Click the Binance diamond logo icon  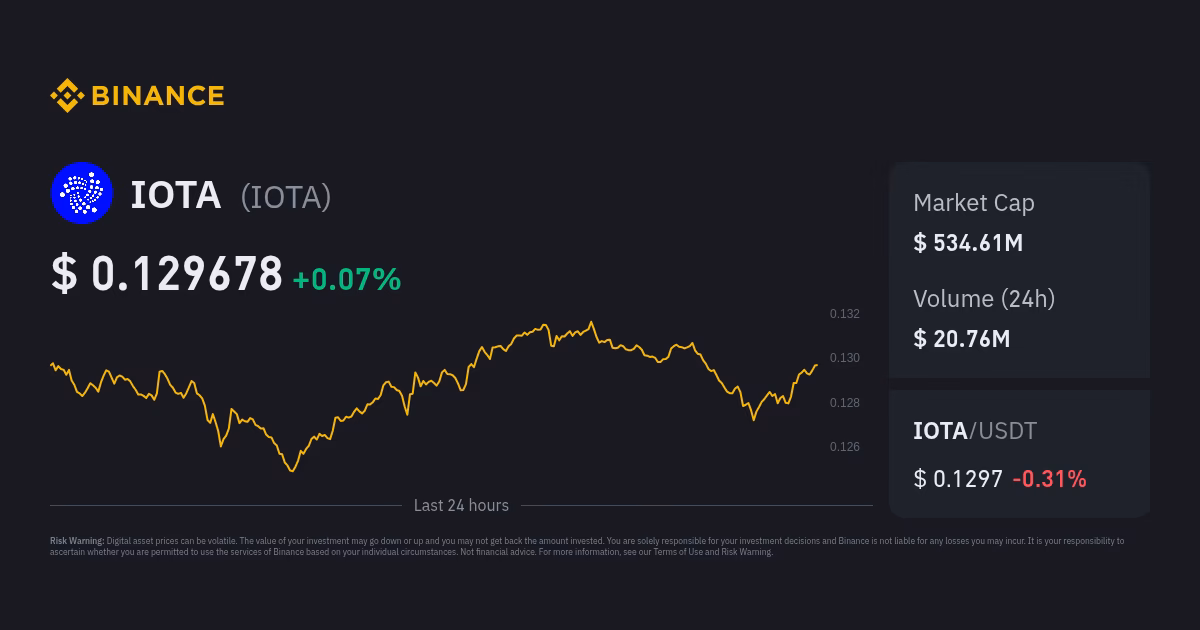[x=65, y=95]
